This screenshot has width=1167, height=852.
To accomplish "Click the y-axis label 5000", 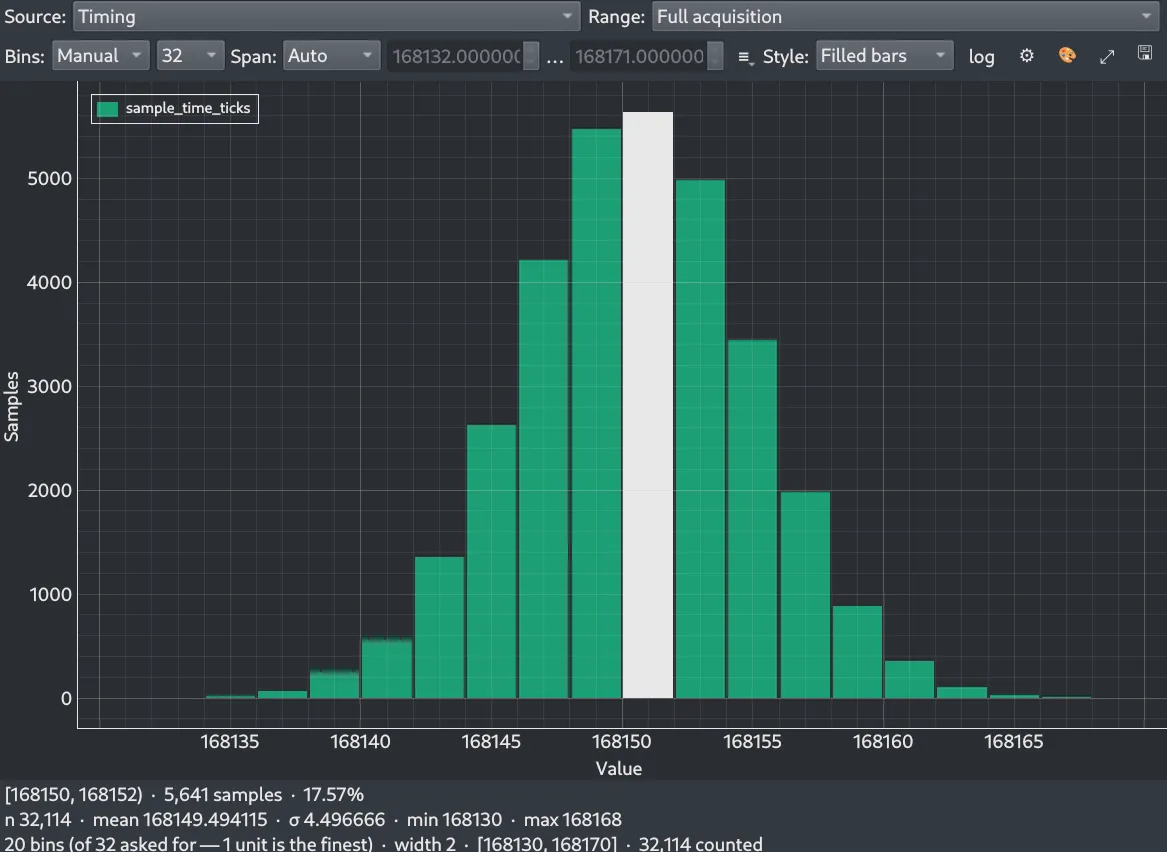I will (49, 179).
